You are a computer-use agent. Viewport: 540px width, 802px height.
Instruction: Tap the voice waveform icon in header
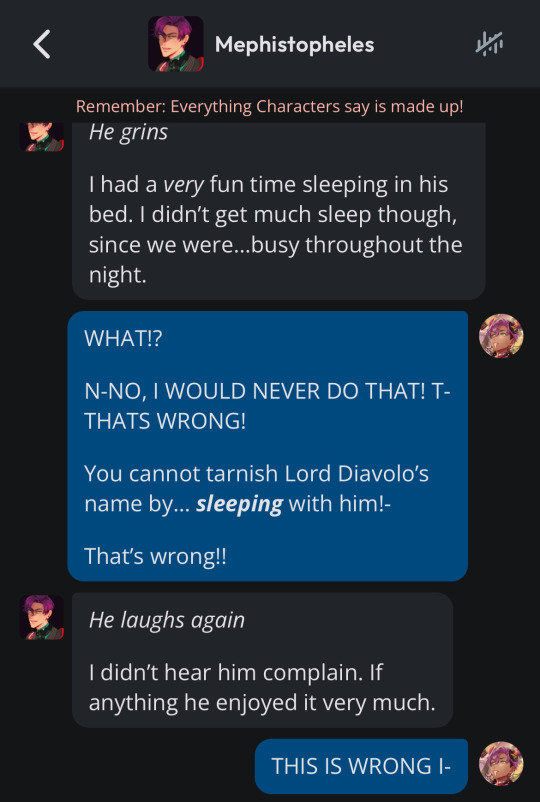(489, 44)
